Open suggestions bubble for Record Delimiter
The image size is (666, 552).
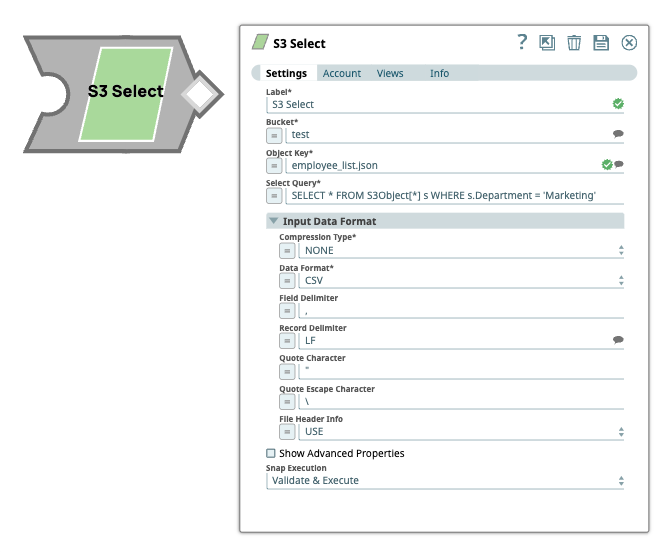[x=618, y=340]
